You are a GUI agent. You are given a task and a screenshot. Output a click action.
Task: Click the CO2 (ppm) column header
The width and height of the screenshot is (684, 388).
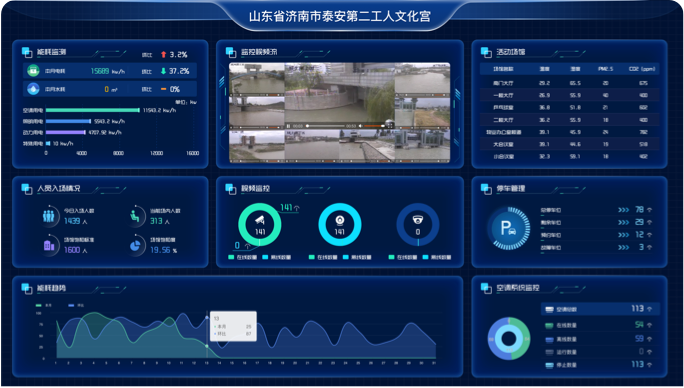[x=643, y=69]
